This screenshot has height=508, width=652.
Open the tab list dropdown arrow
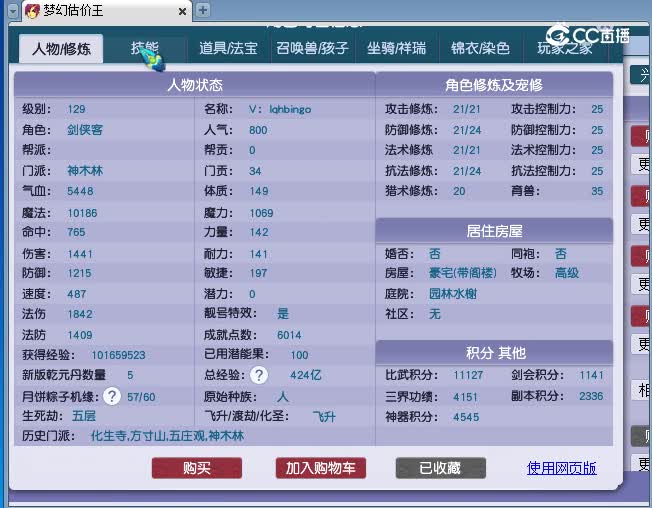(x=13, y=11)
